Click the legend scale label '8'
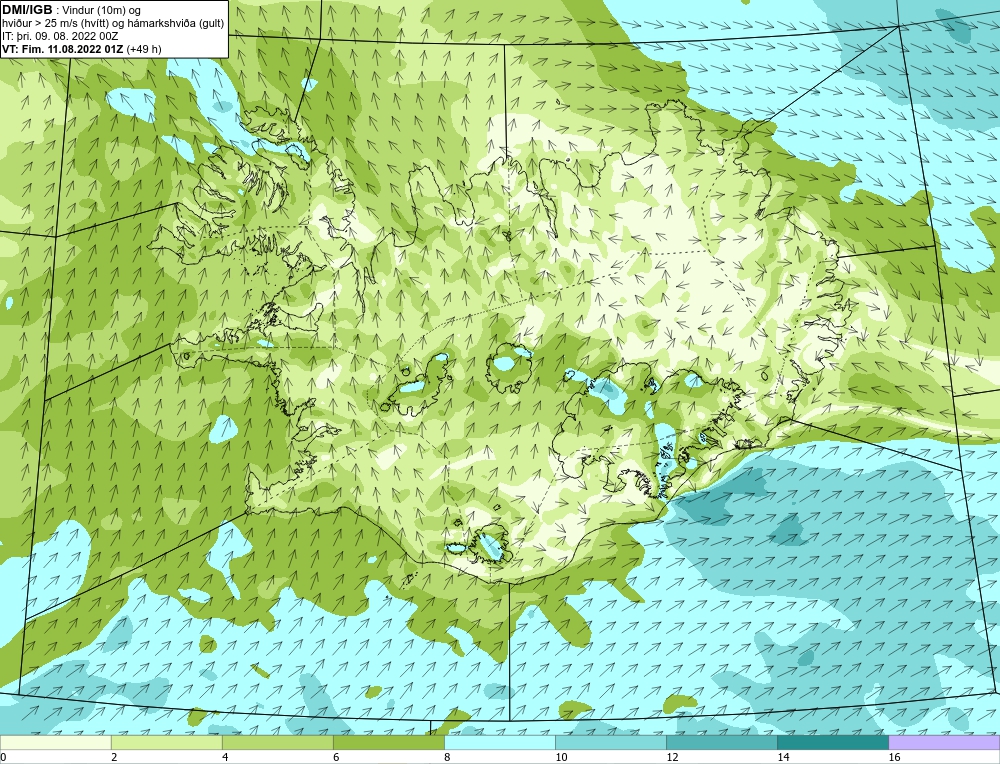 tap(447, 757)
